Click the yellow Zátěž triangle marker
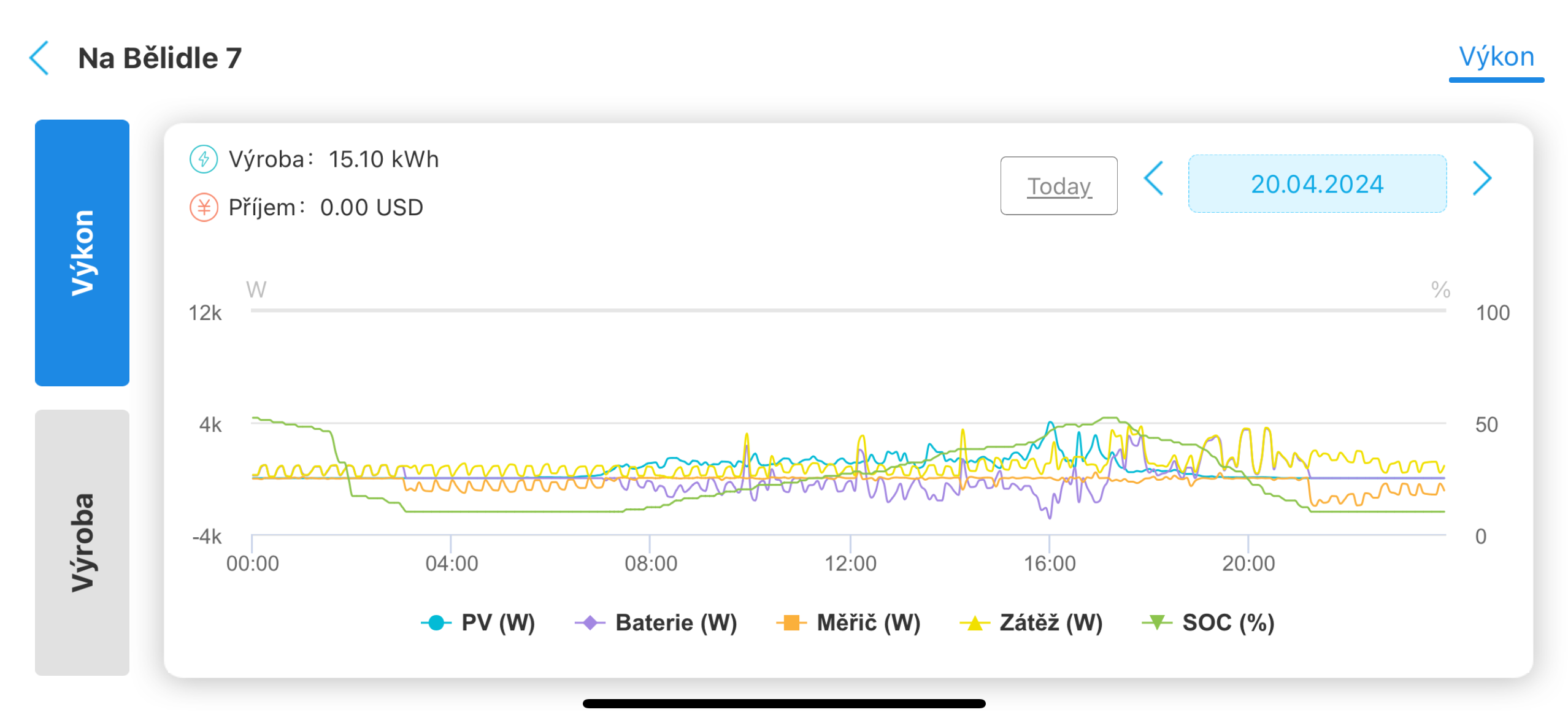Image resolution: width=1568 pixels, height=723 pixels. pos(974,622)
